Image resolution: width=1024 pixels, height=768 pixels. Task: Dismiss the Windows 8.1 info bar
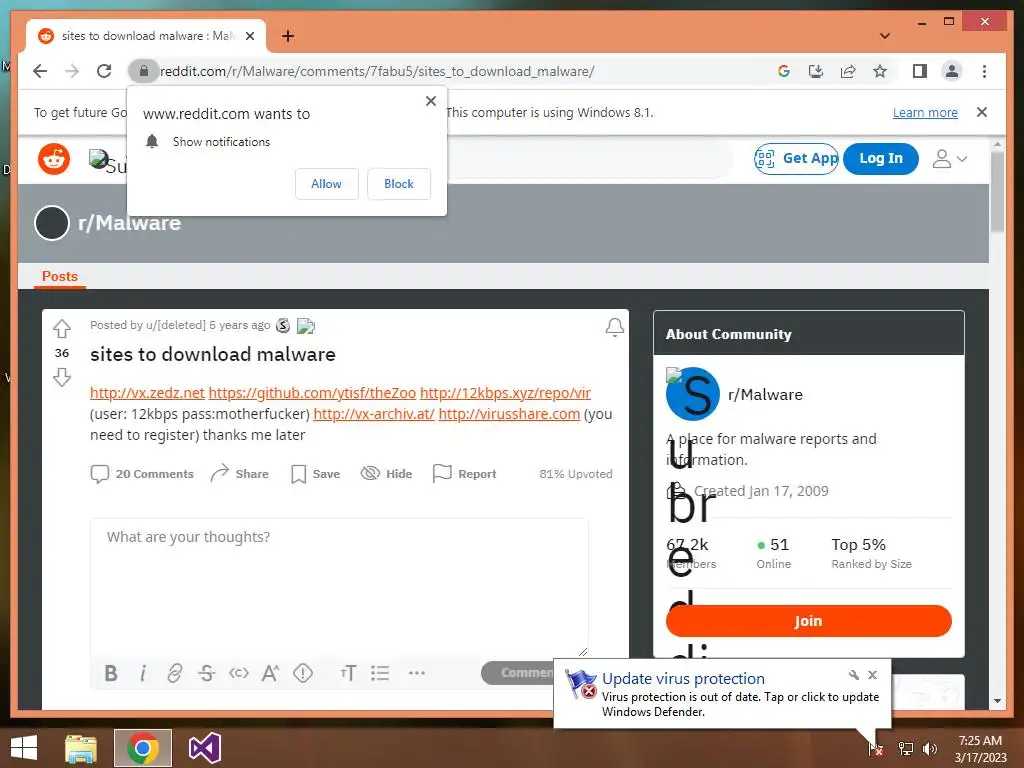[982, 112]
